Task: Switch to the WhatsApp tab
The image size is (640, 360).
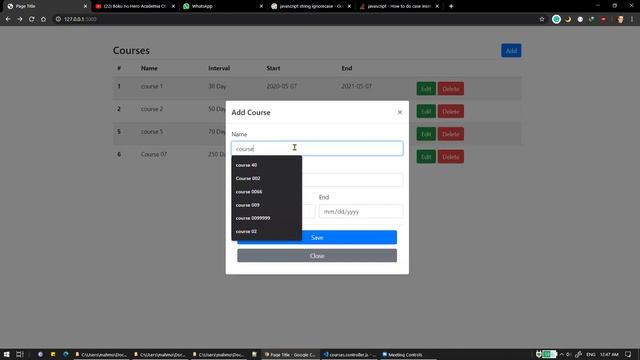Action: (x=222, y=6)
